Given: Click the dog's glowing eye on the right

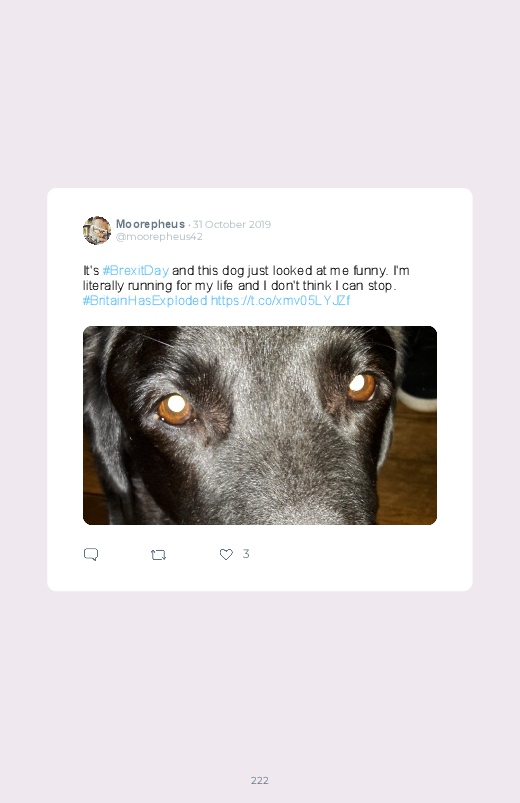Looking at the screenshot, I should pyautogui.click(x=361, y=386).
